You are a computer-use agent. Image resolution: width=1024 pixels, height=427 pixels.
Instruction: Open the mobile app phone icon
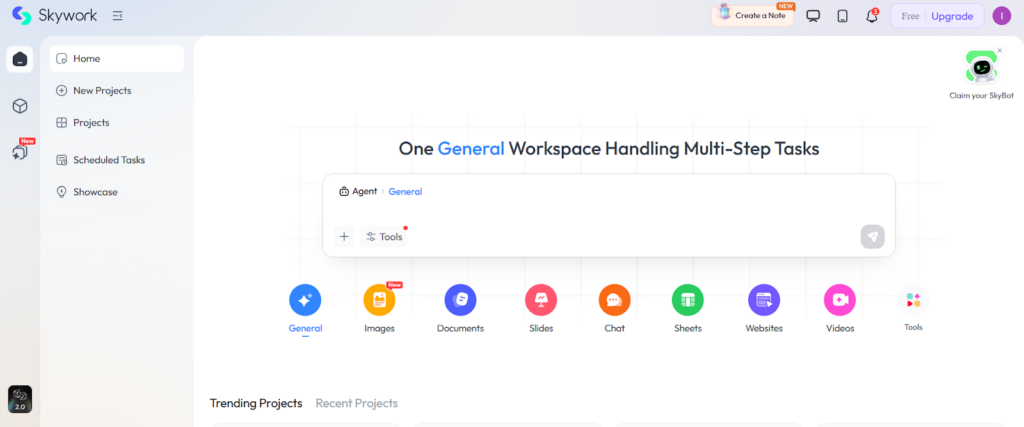click(842, 16)
